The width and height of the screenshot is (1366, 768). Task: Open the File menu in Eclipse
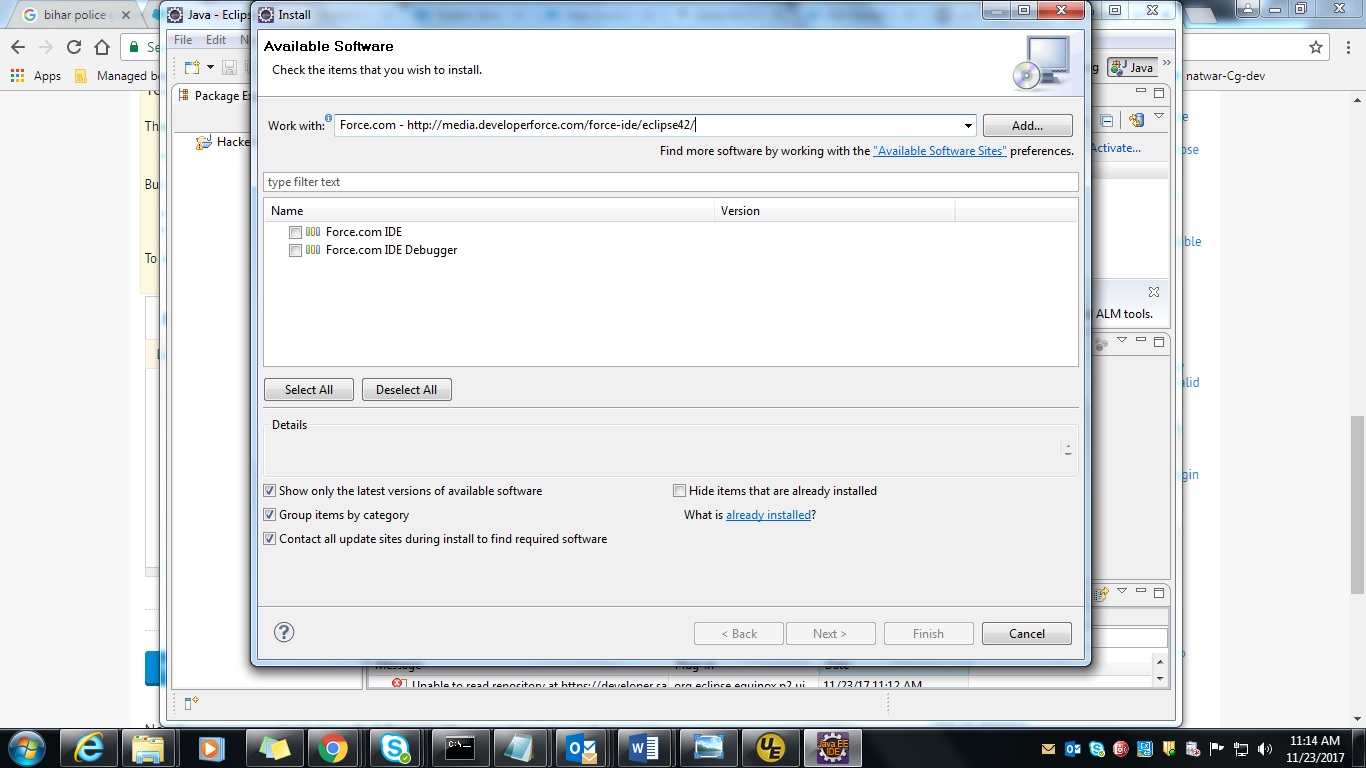[x=183, y=39]
